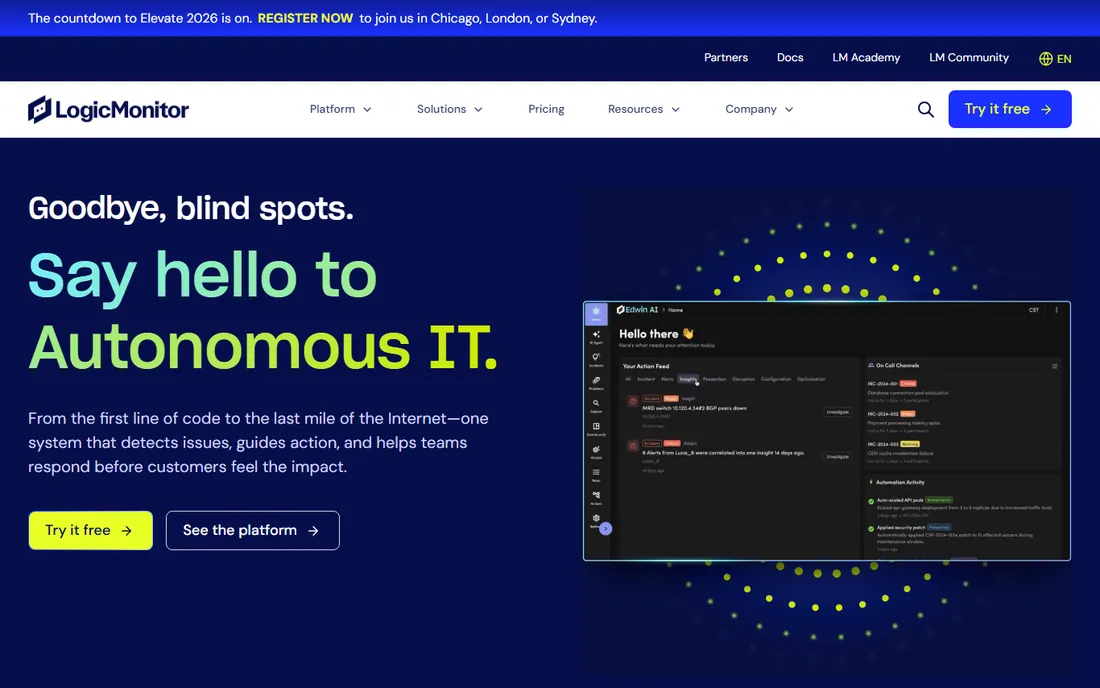Open incident INC-2024-001
The image size is (1100, 688).
883,384
